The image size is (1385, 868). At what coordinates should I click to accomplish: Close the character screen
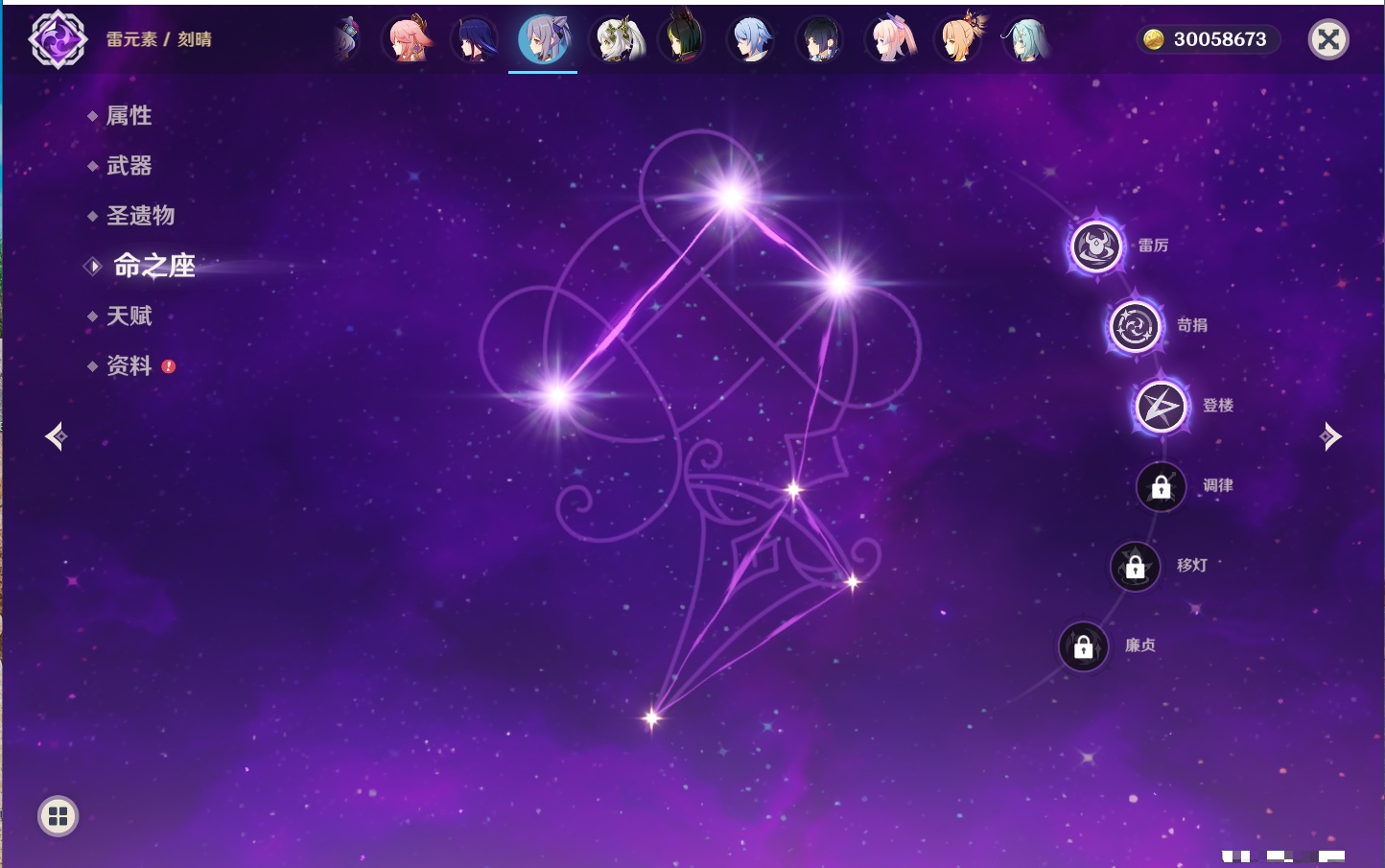(1329, 39)
